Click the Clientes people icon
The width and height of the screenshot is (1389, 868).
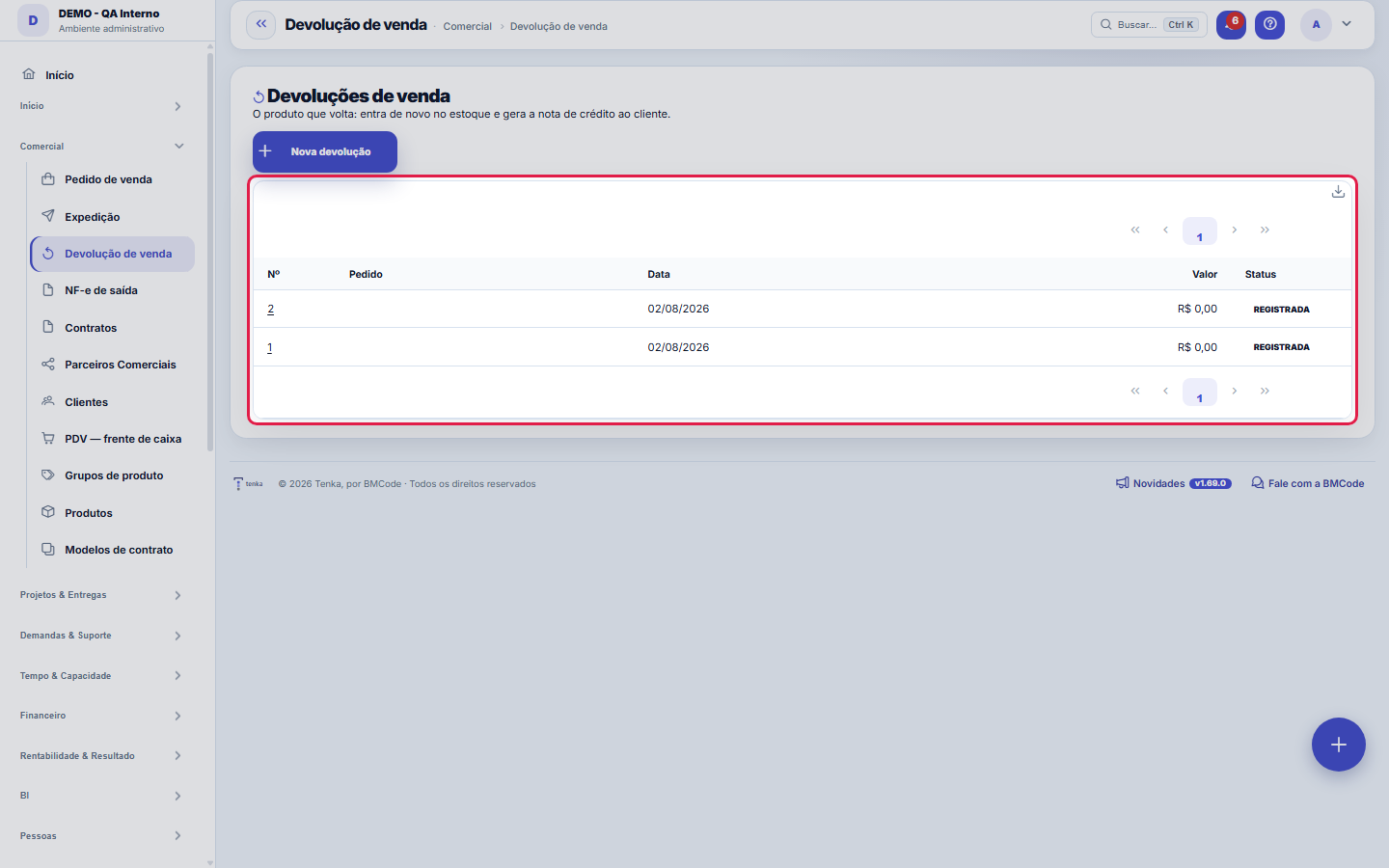[48, 401]
